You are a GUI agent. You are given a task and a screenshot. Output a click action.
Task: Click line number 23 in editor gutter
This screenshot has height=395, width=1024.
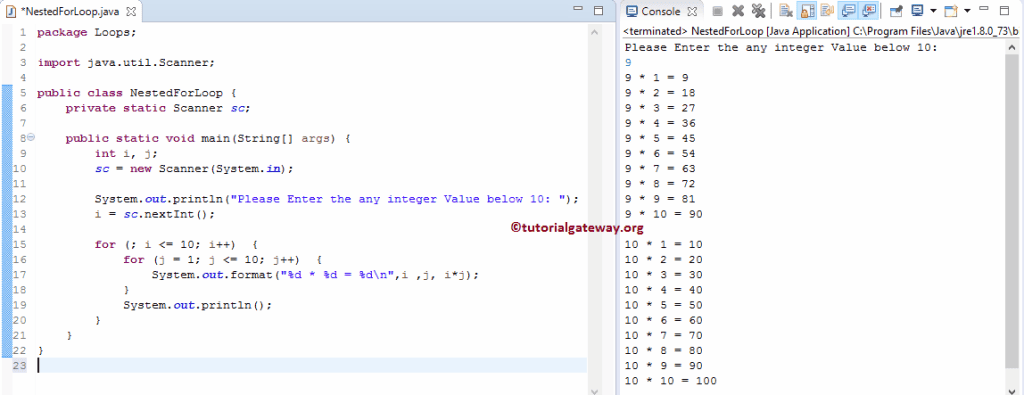click(20, 366)
